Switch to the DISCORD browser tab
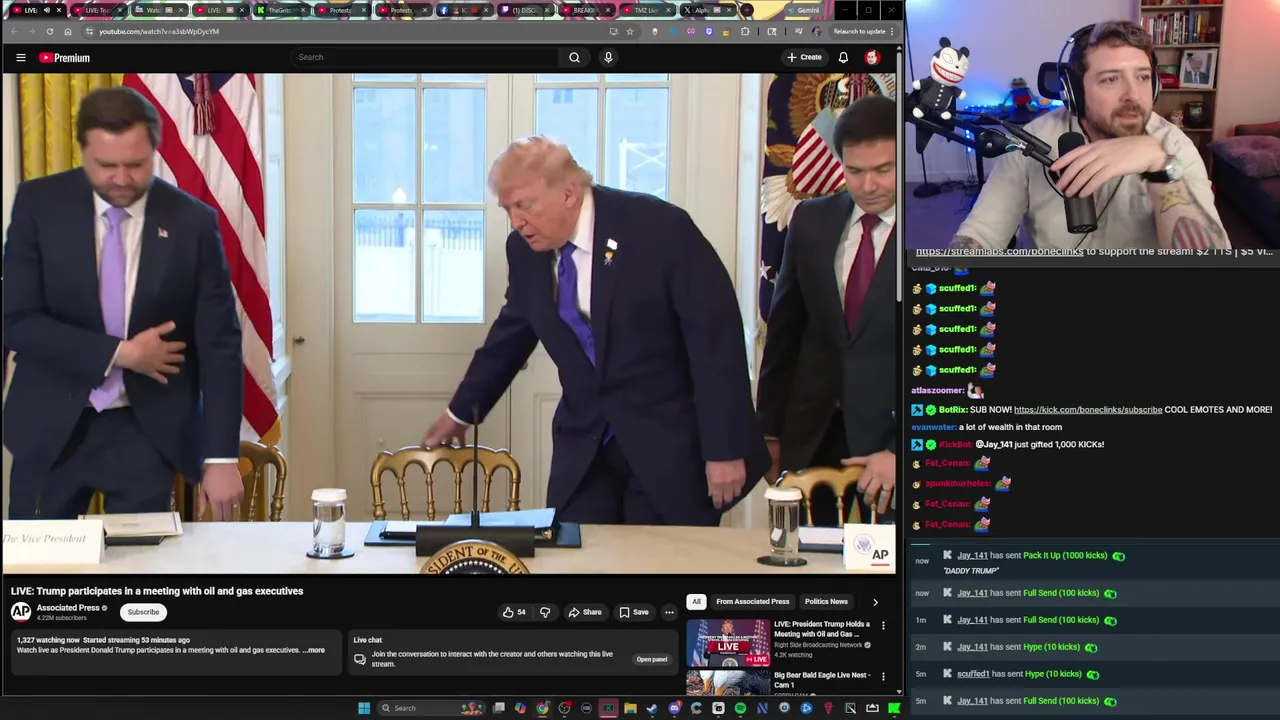 (x=524, y=10)
